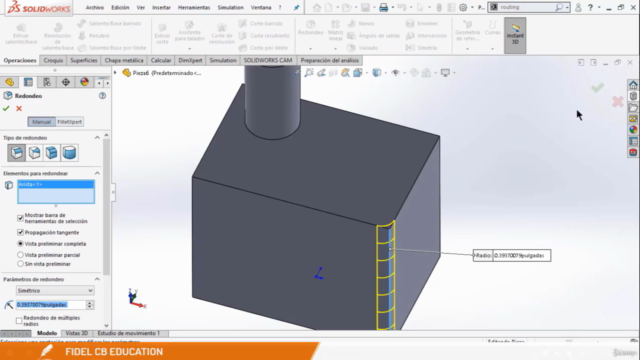
Task: Open the Simétrico dropdown
Action: [55, 291]
